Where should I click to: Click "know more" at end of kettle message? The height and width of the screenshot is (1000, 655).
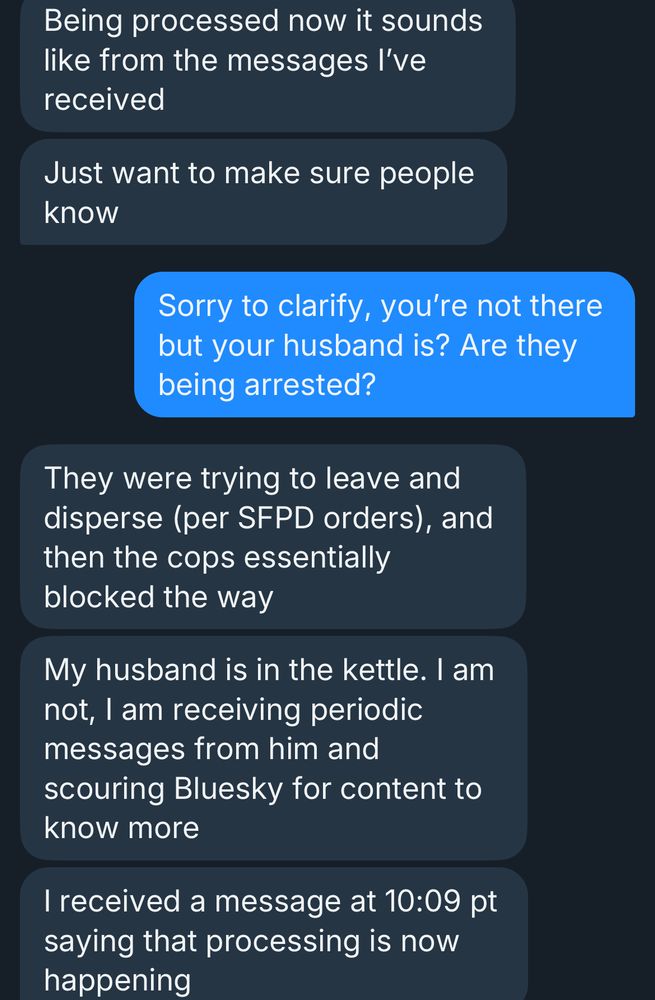click(122, 827)
